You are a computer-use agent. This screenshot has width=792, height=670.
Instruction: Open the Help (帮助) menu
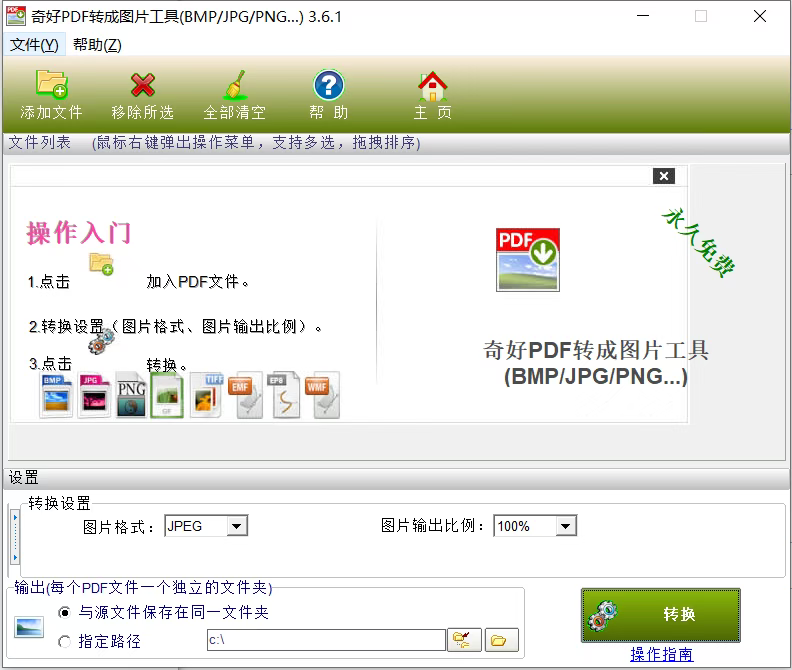pos(97,45)
